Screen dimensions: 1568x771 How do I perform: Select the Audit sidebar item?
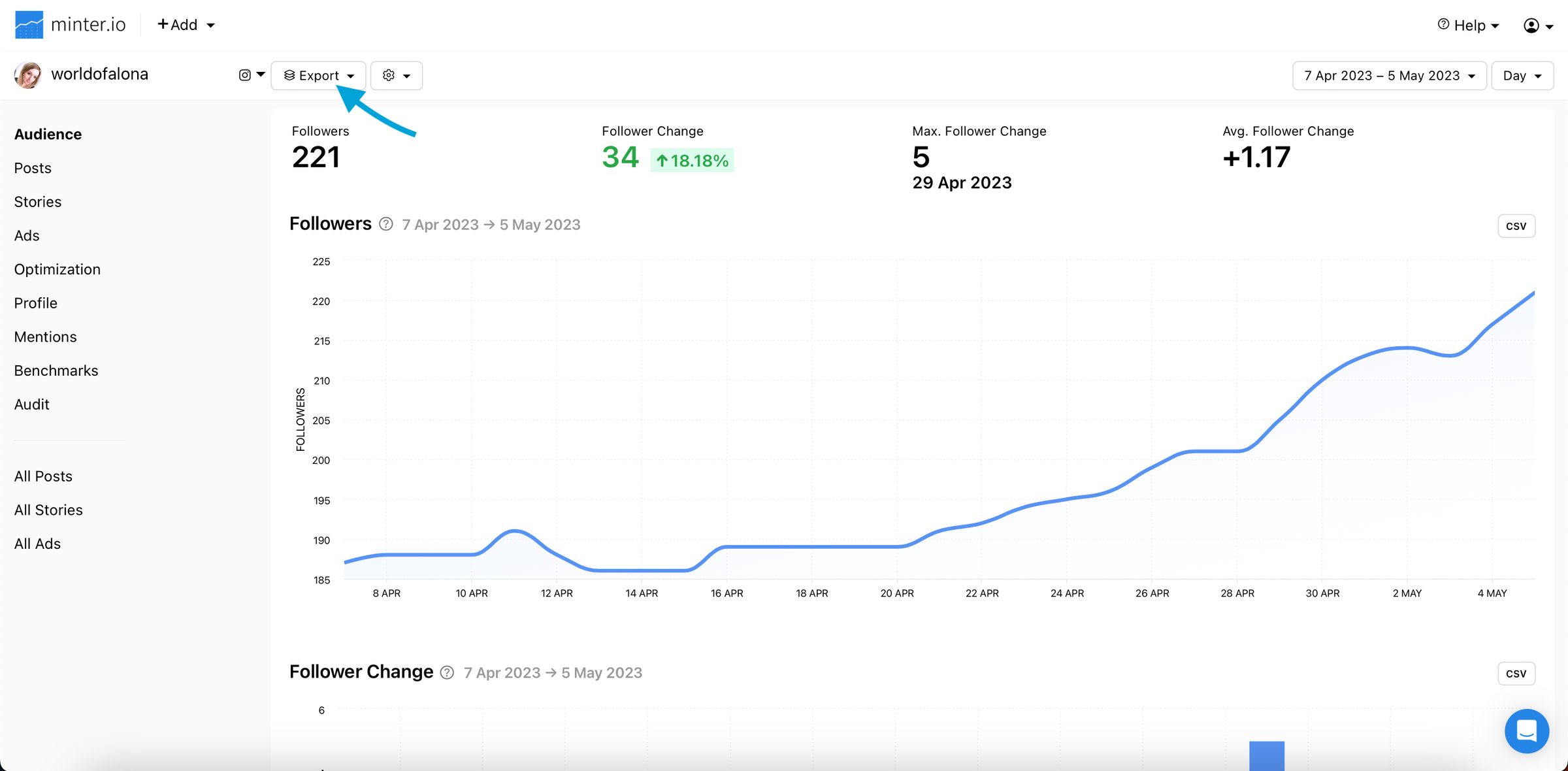click(x=31, y=404)
